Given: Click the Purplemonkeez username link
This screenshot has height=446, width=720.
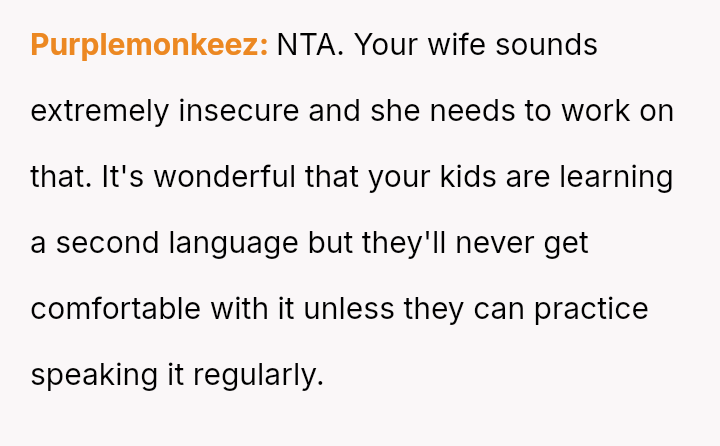Looking at the screenshot, I should (149, 45).
